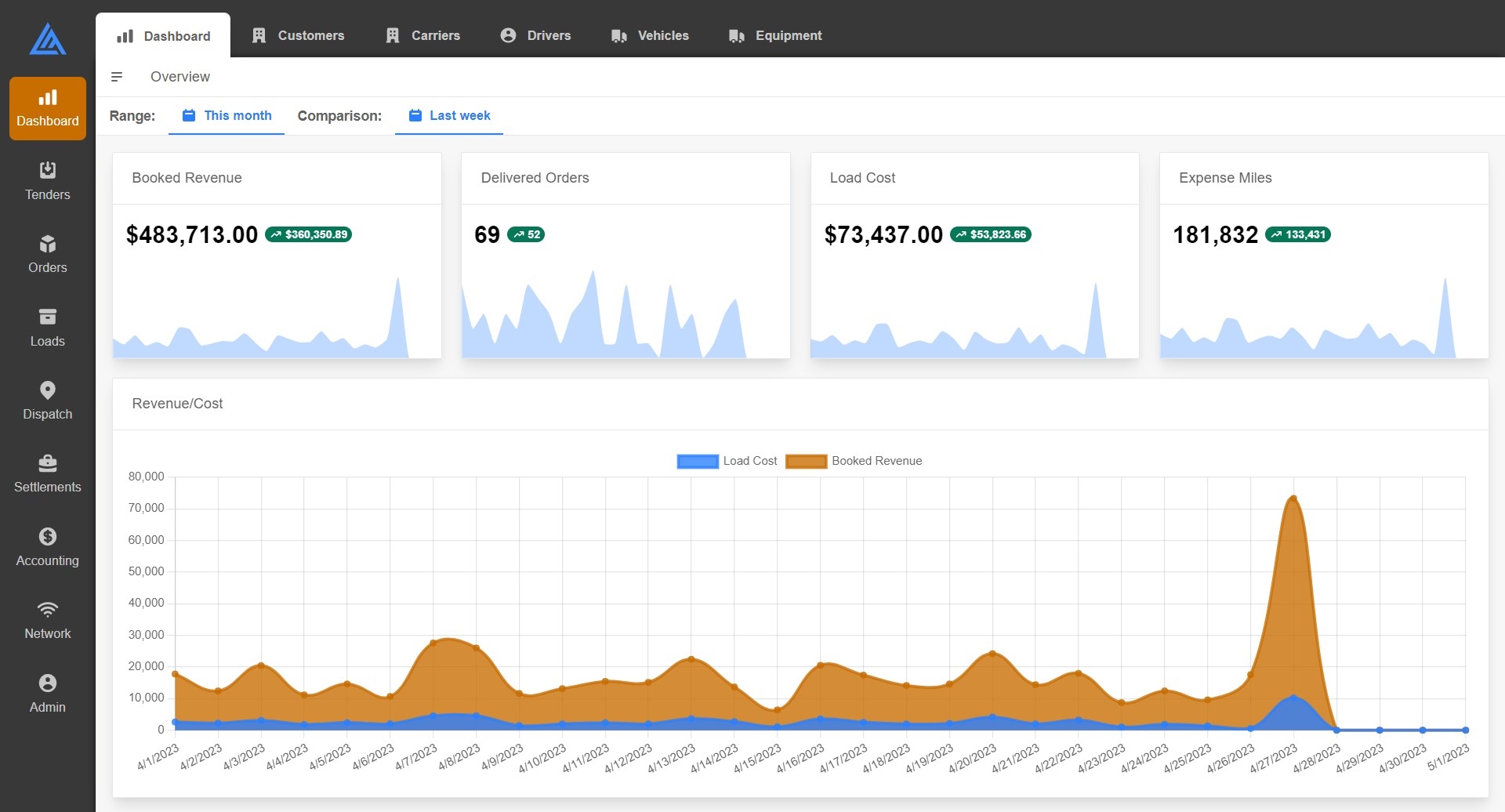
Task: Toggle the hamburger menu beside Overview
Action: pos(117,77)
